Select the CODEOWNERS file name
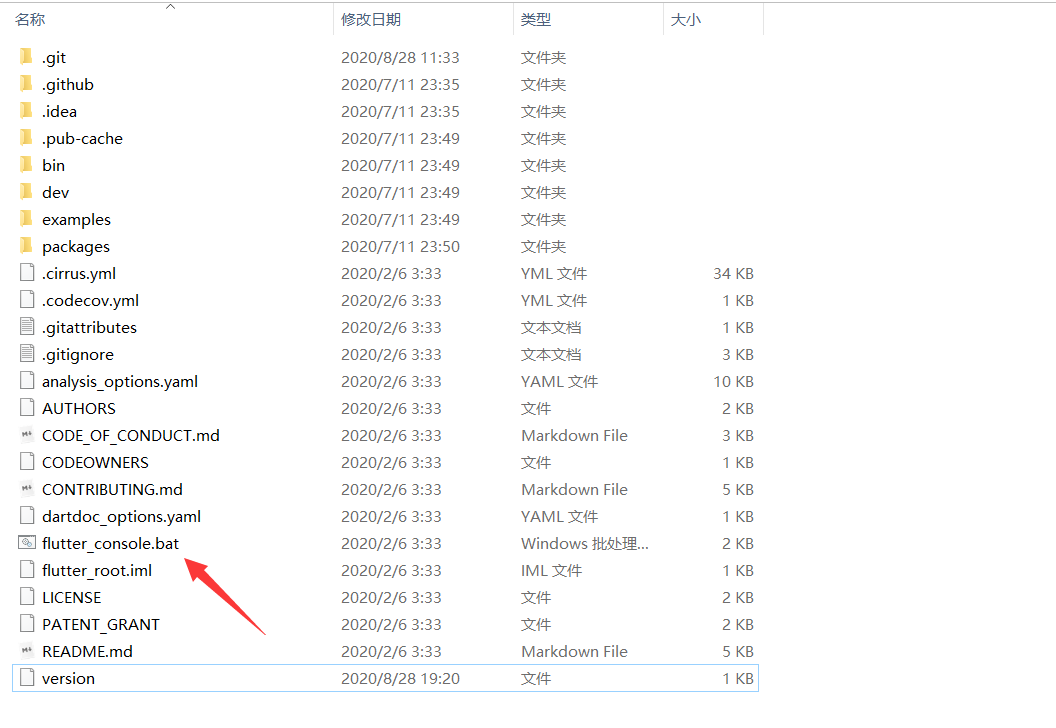This screenshot has height=728, width=1056. tap(95, 462)
